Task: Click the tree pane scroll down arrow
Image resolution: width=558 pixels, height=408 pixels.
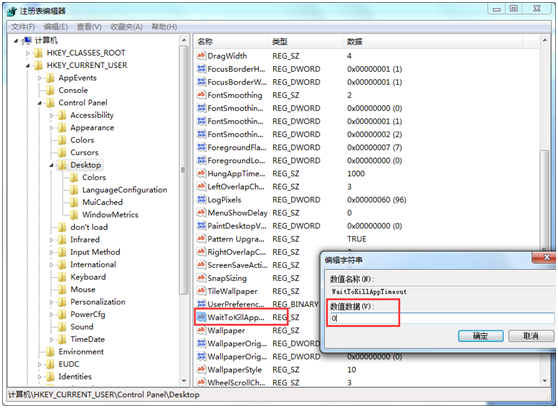Action: click(184, 381)
